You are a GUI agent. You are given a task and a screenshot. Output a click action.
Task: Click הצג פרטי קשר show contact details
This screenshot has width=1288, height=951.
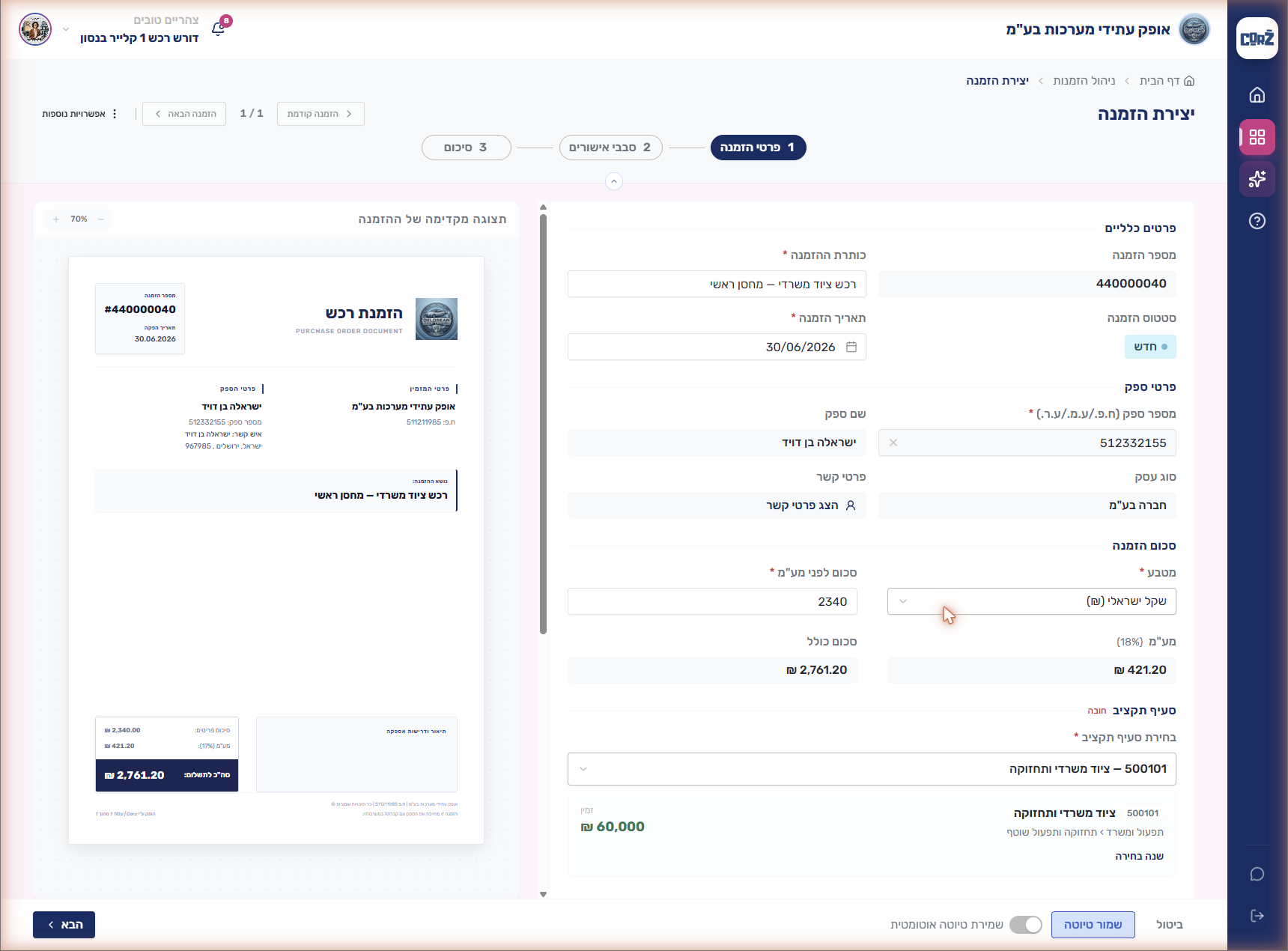810,505
